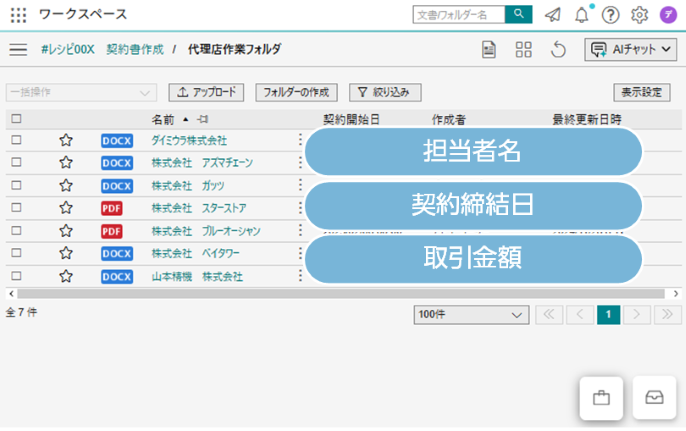Screen dimensions: 686x431
Task: Check the ブルーオーシャン row checkbox
Action: point(16,230)
